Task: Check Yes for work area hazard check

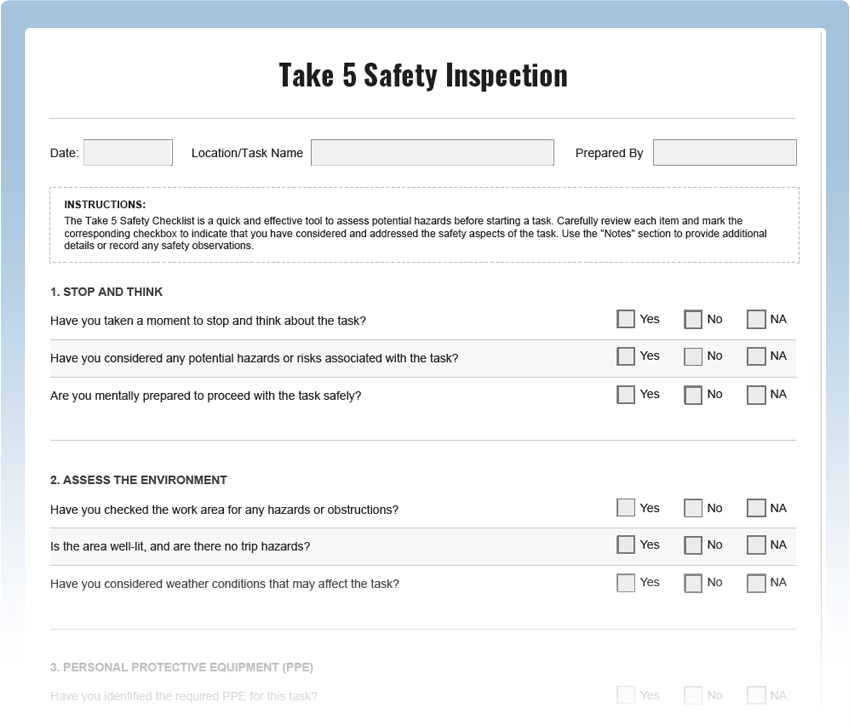Action: 625,508
